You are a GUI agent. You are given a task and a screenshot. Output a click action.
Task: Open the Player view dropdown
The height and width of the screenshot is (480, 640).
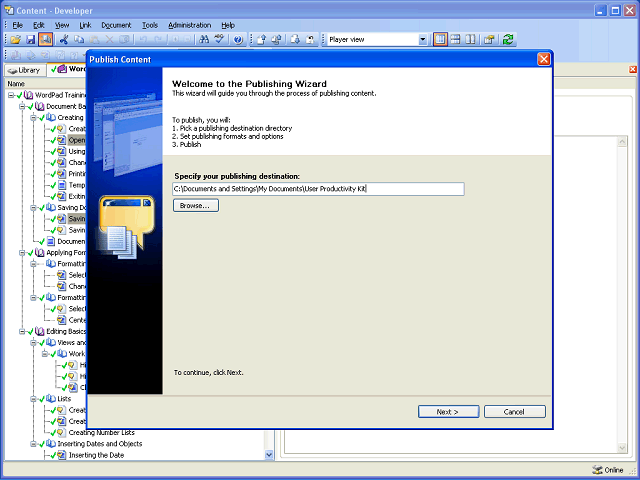[422, 40]
